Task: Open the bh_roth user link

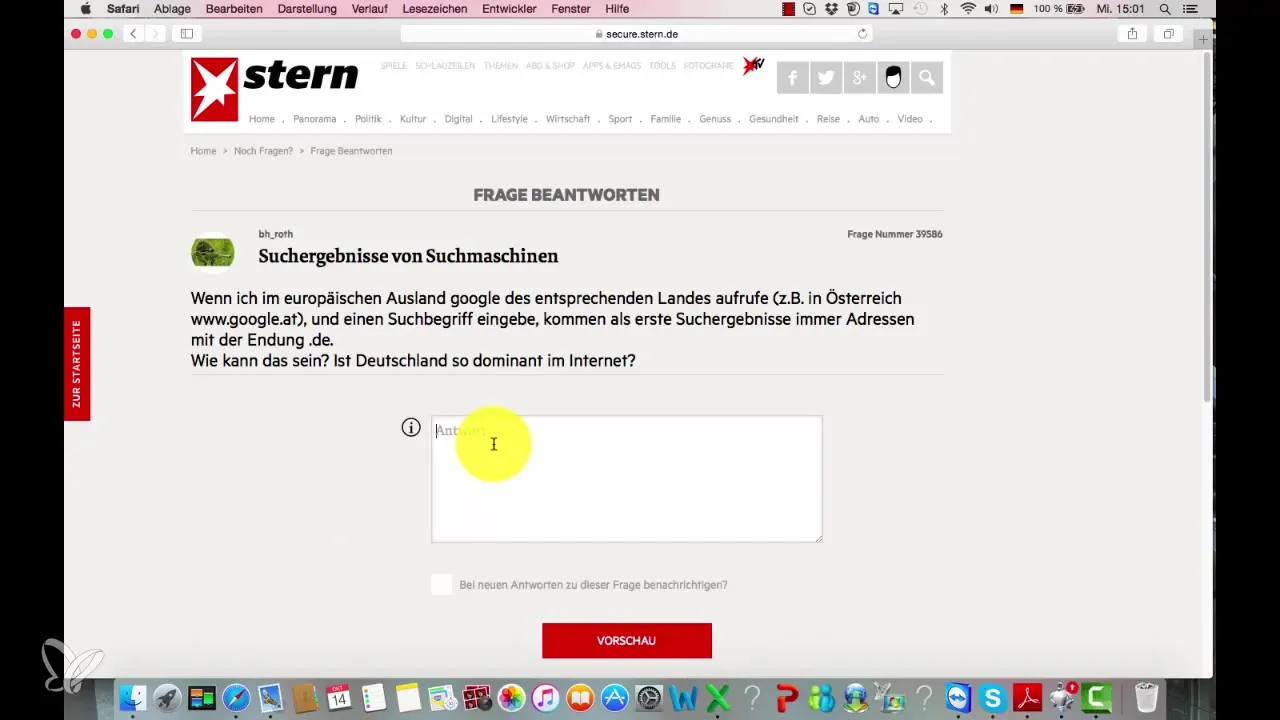Action: pyautogui.click(x=275, y=234)
